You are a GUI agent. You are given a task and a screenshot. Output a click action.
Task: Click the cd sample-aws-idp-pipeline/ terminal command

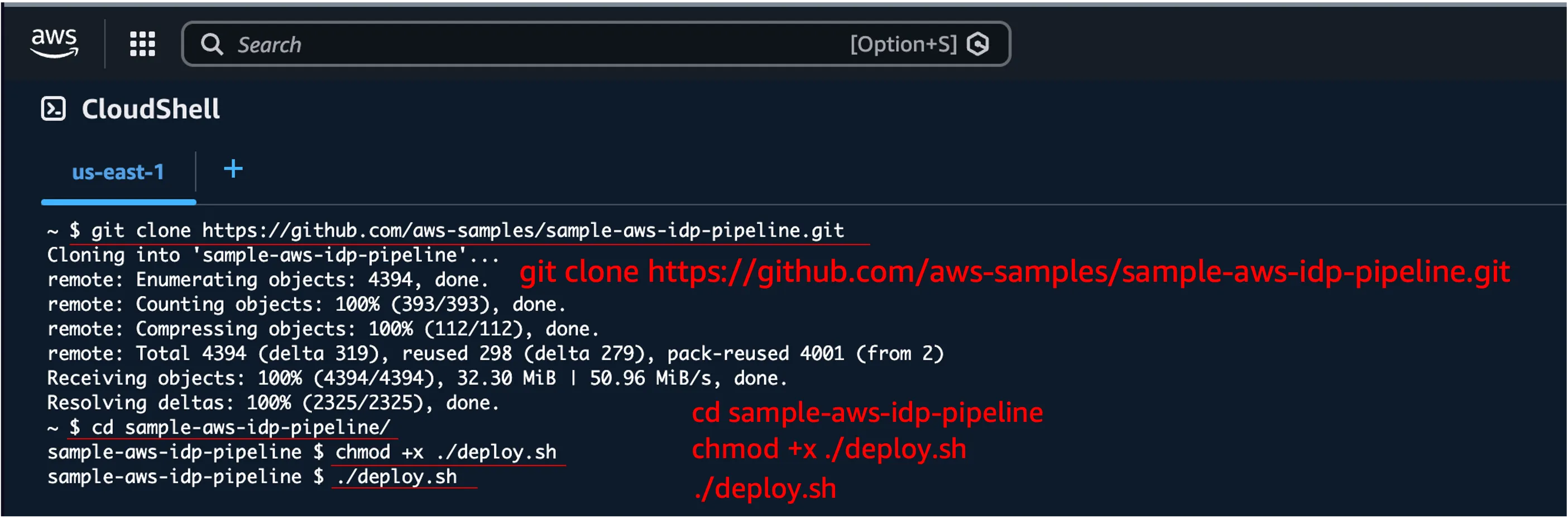point(241,427)
